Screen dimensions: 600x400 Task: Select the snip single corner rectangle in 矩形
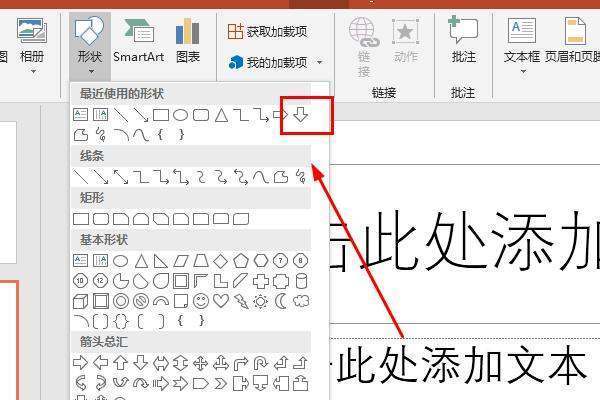point(121,219)
